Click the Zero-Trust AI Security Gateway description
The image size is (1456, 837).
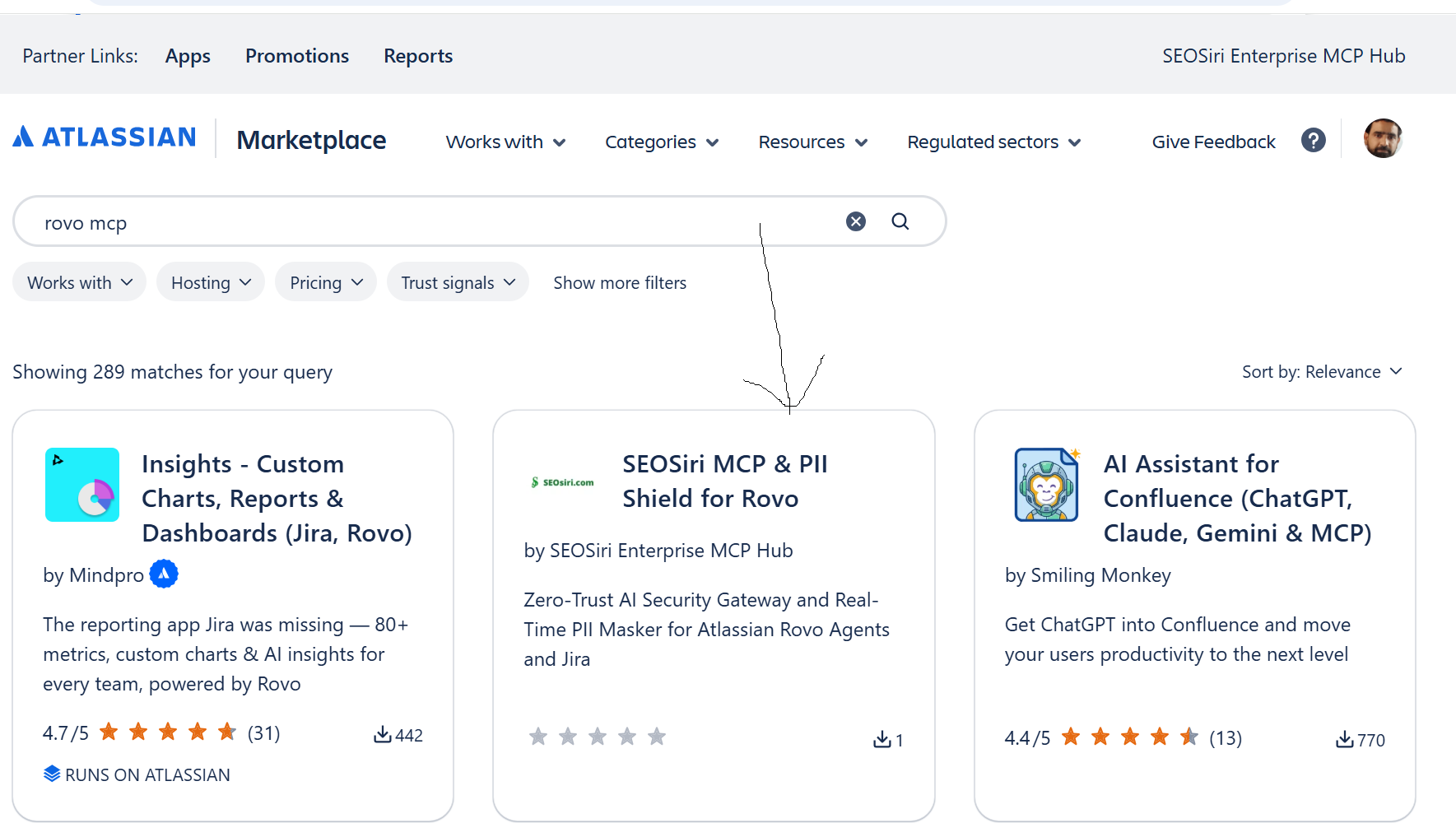pyautogui.click(x=707, y=630)
